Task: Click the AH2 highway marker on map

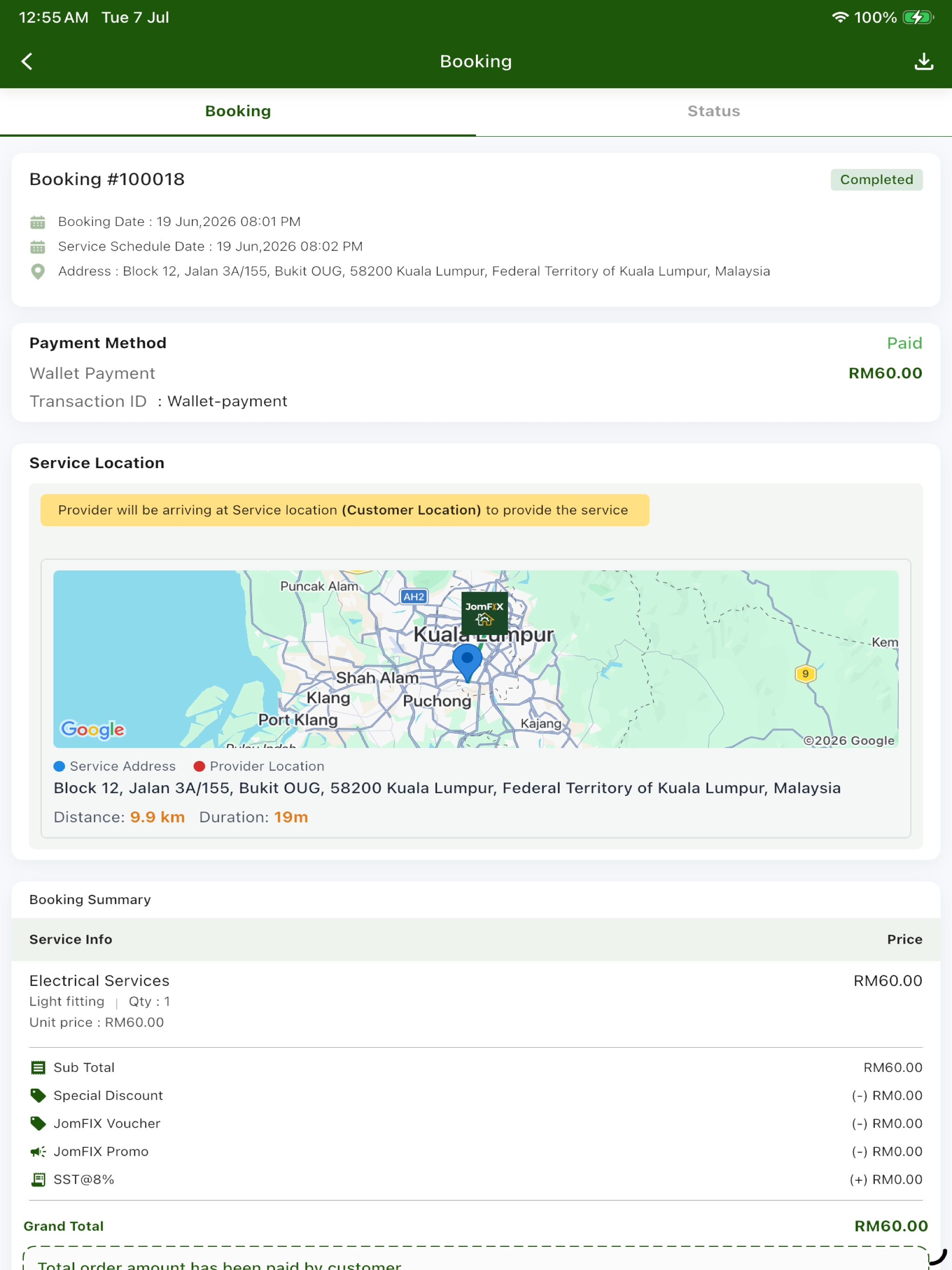Action: 413,596
